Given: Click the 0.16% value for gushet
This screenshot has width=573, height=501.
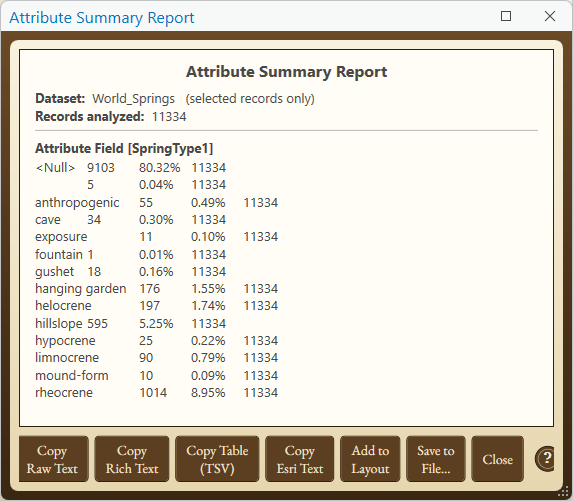Looking at the screenshot, I should point(156,272).
